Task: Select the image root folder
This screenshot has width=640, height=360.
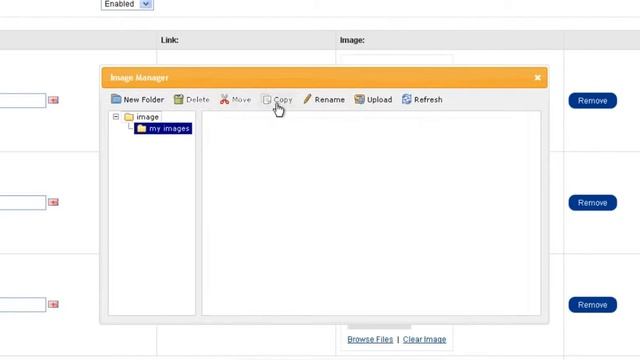Action: (x=142, y=117)
